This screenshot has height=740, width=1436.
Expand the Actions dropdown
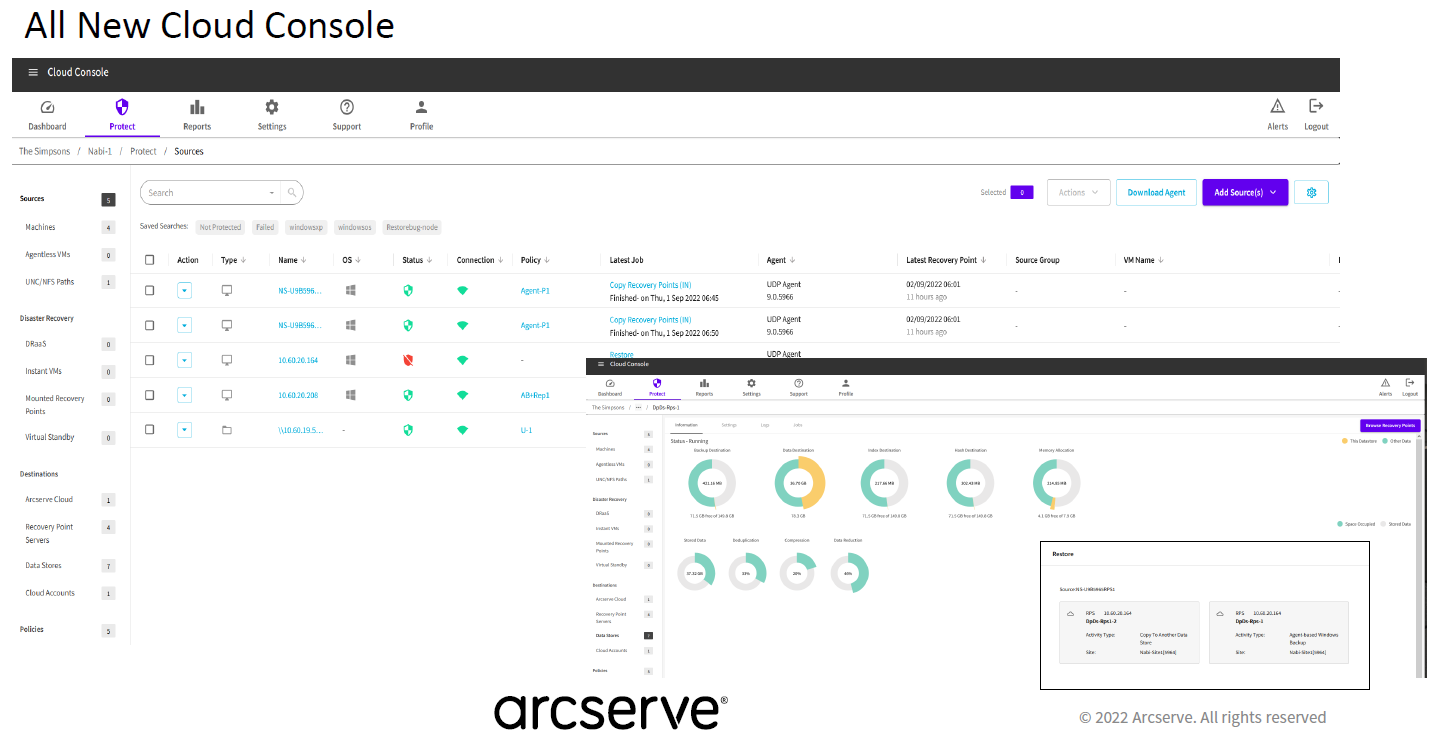(1078, 192)
